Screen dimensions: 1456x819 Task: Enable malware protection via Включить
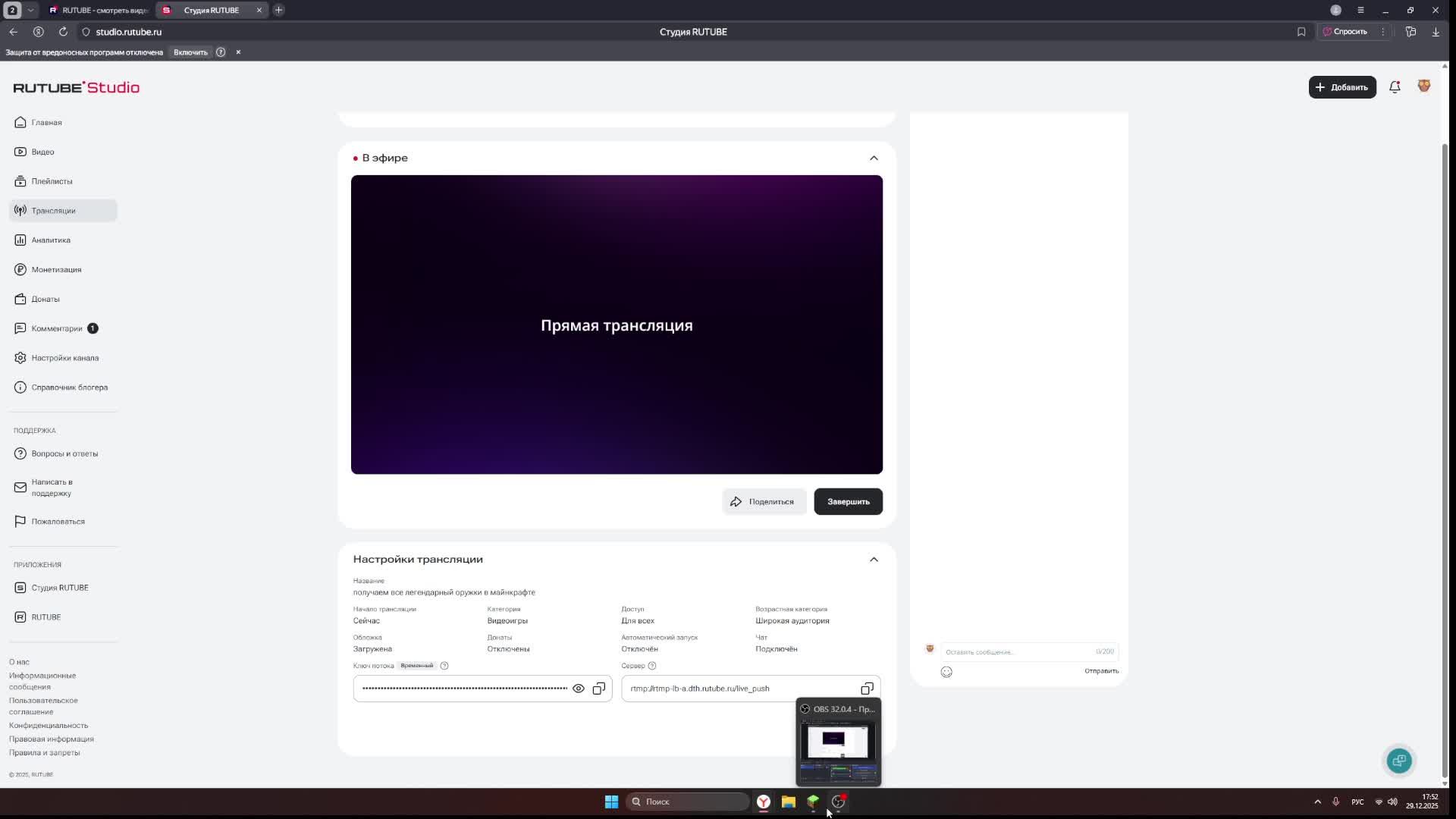pyautogui.click(x=190, y=52)
